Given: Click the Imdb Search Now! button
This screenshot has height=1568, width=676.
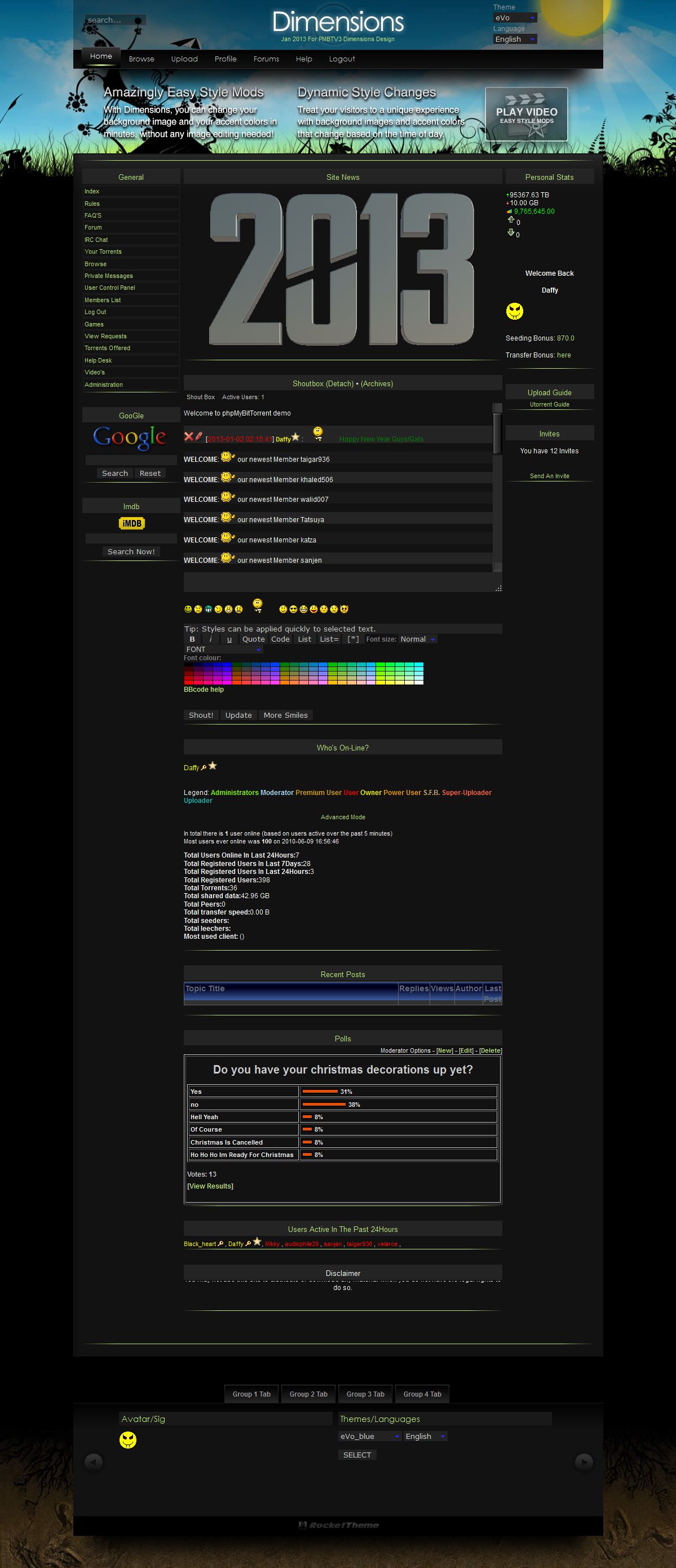Looking at the screenshot, I should (x=131, y=551).
